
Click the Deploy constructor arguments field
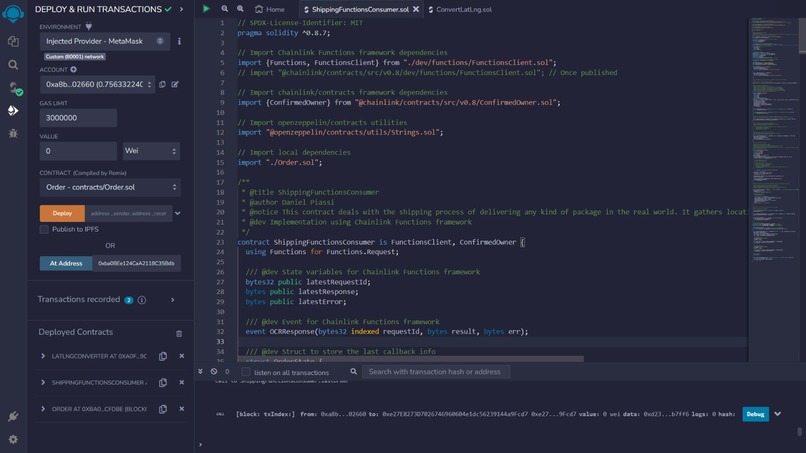tap(129, 213)
